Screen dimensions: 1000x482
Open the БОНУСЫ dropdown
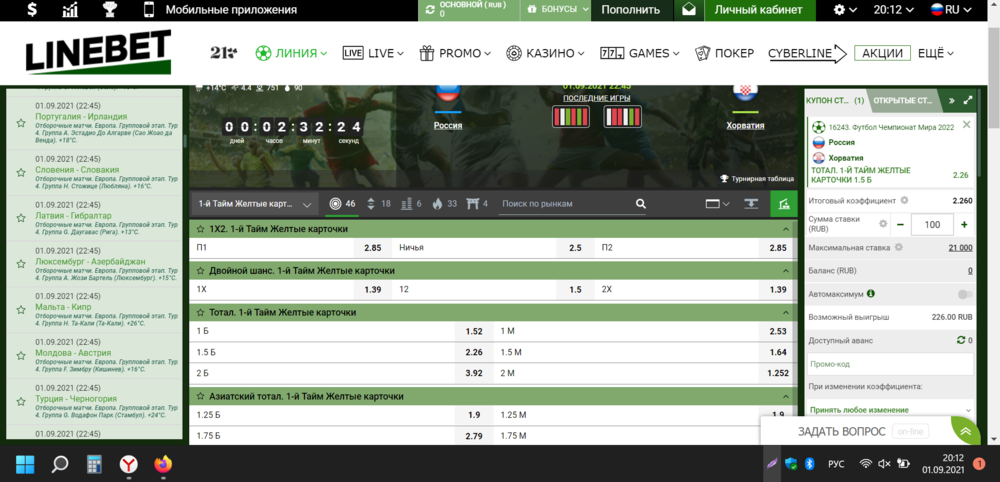click(554, 10)
